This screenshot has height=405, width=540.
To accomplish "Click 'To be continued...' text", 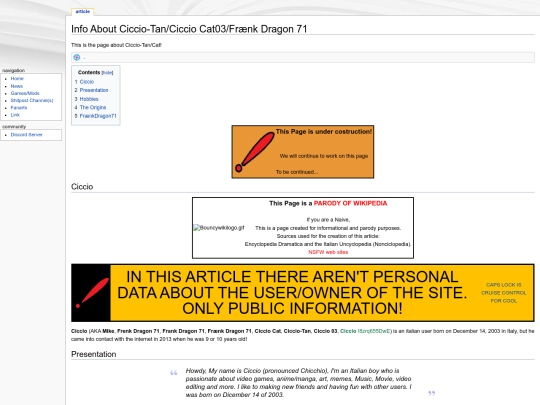I will pyautogui.click(x=297, y=172).
